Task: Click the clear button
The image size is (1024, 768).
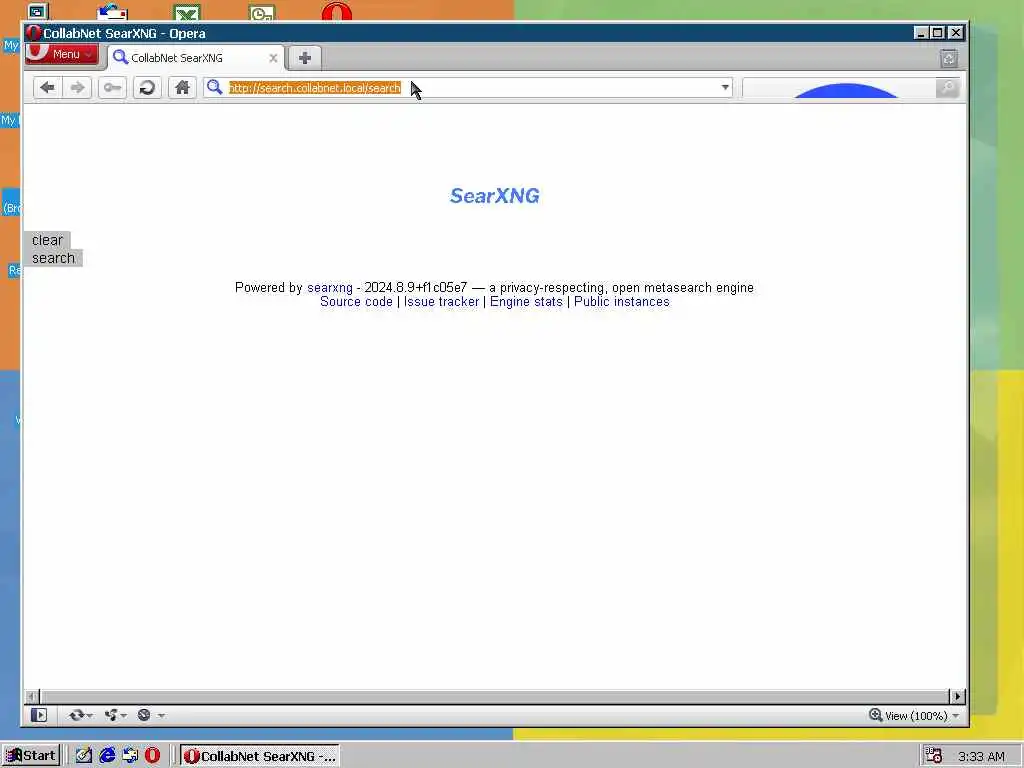Action: click(47, 240)
